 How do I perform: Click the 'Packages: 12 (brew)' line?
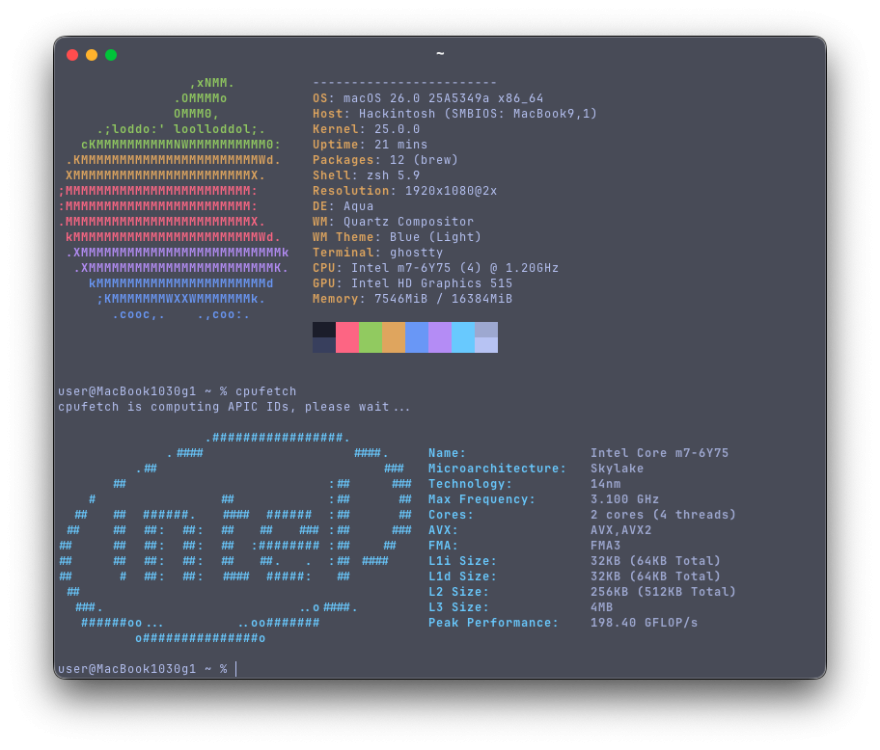(x=385, y=160)
